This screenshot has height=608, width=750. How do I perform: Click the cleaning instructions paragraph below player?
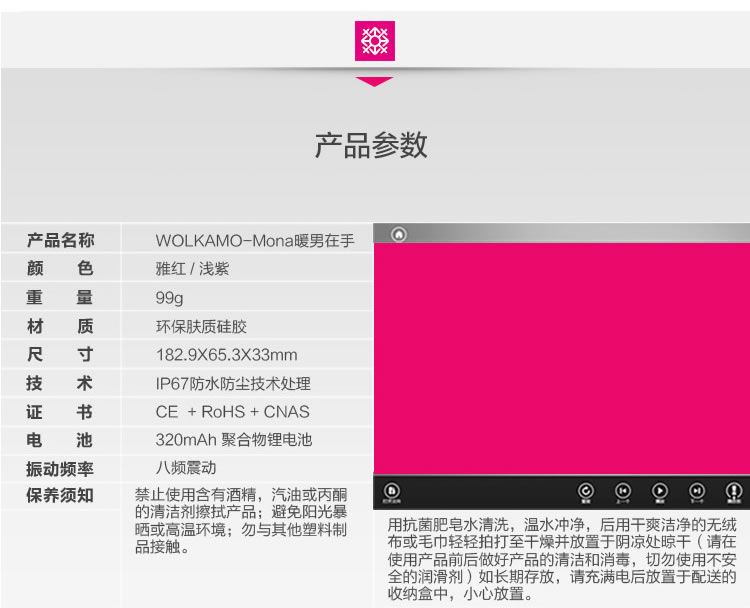561,558
